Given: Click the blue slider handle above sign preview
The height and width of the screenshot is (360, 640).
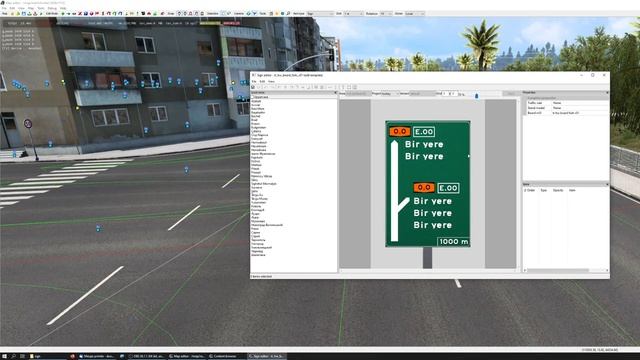Looking at the screenshot, I should point(476,96).
